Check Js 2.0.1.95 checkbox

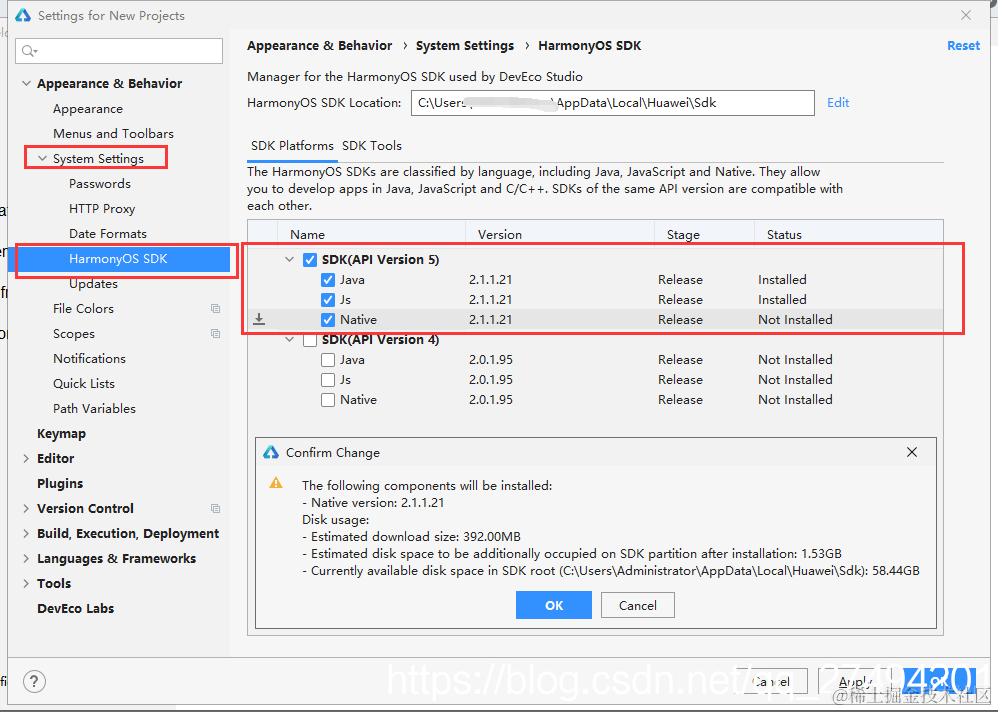pos(328,380)
